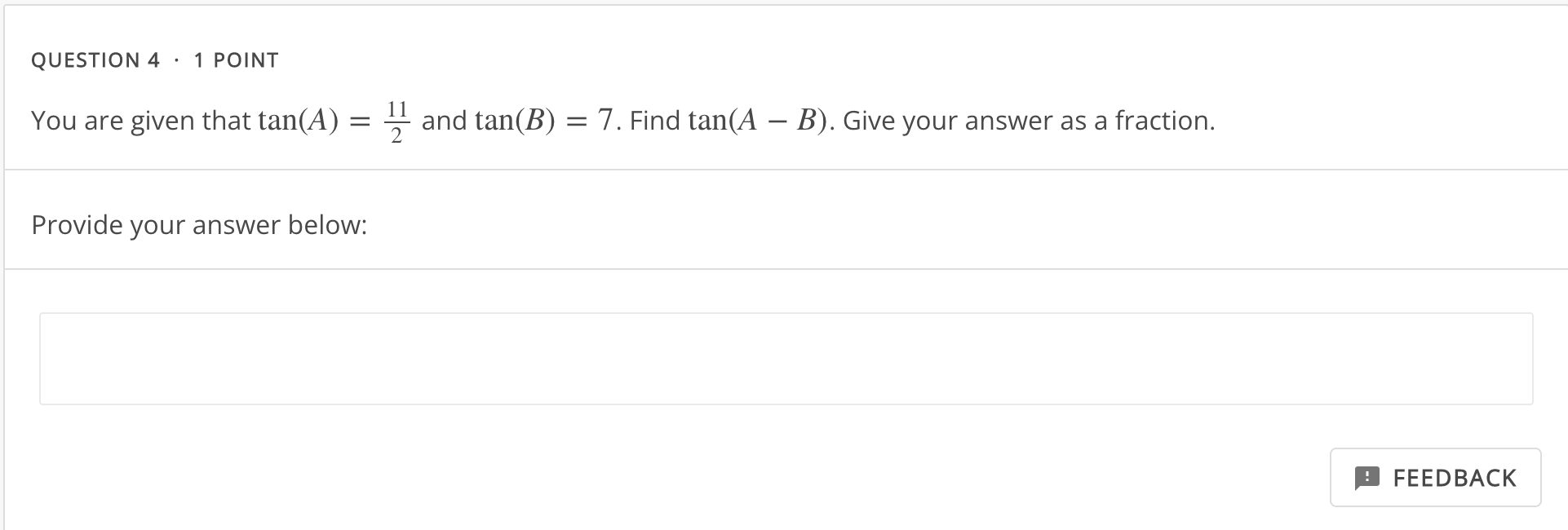Open feedback for Question 4
This screenshot has height=530, width=1568.
click(1436, 477)
